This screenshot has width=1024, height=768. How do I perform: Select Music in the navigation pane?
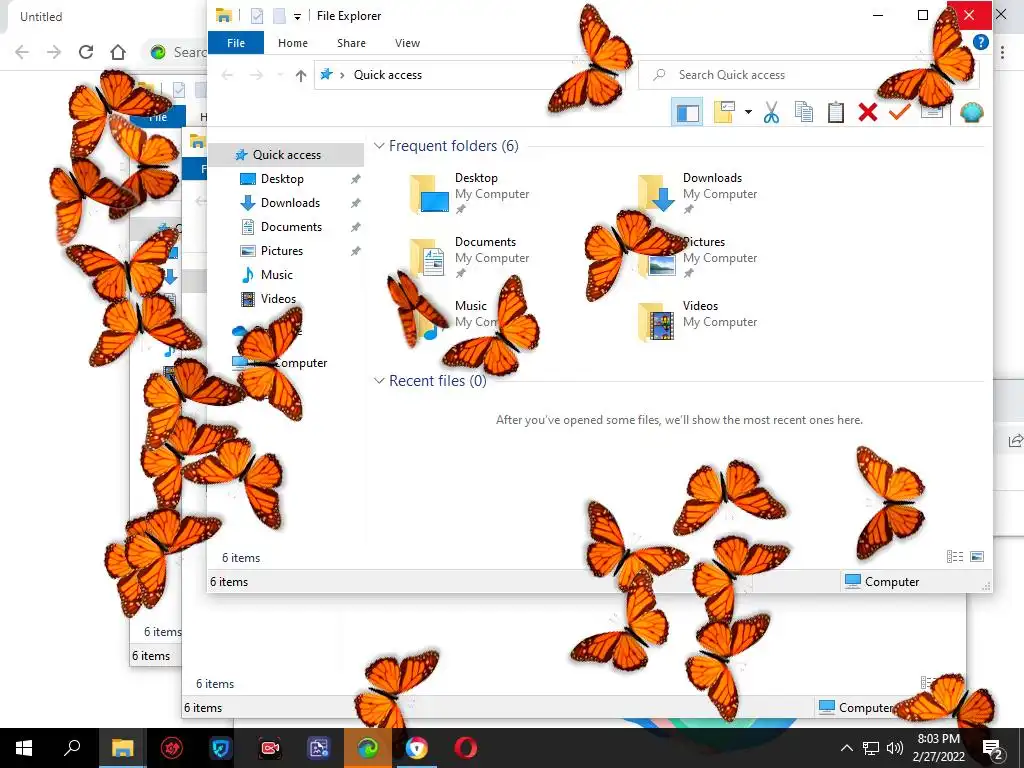pos(276,275)
